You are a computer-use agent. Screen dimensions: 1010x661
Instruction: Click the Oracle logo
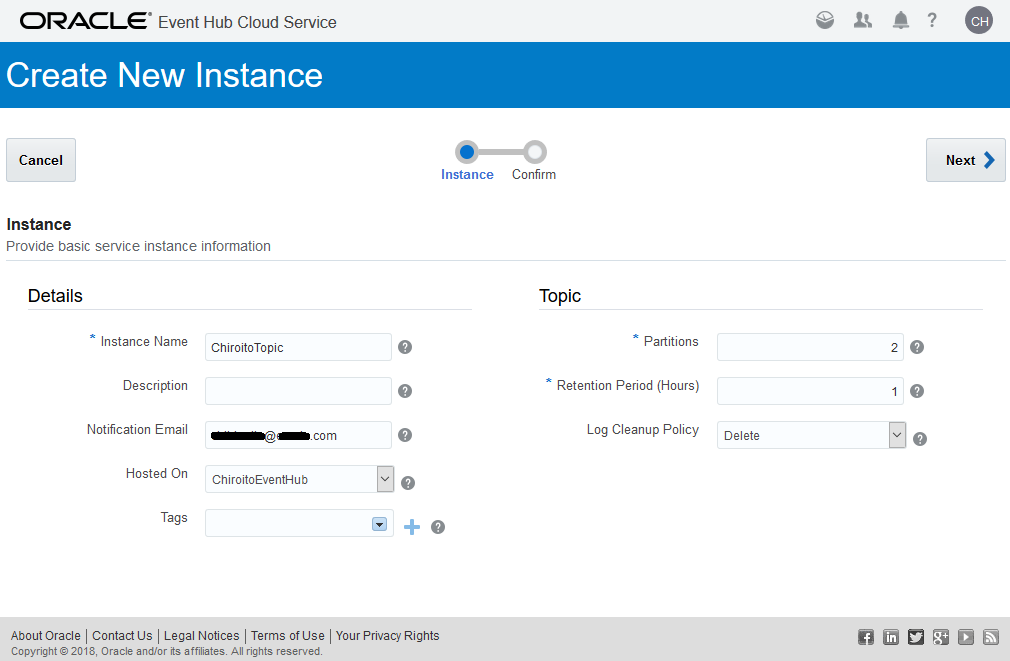tap(85, 21)
